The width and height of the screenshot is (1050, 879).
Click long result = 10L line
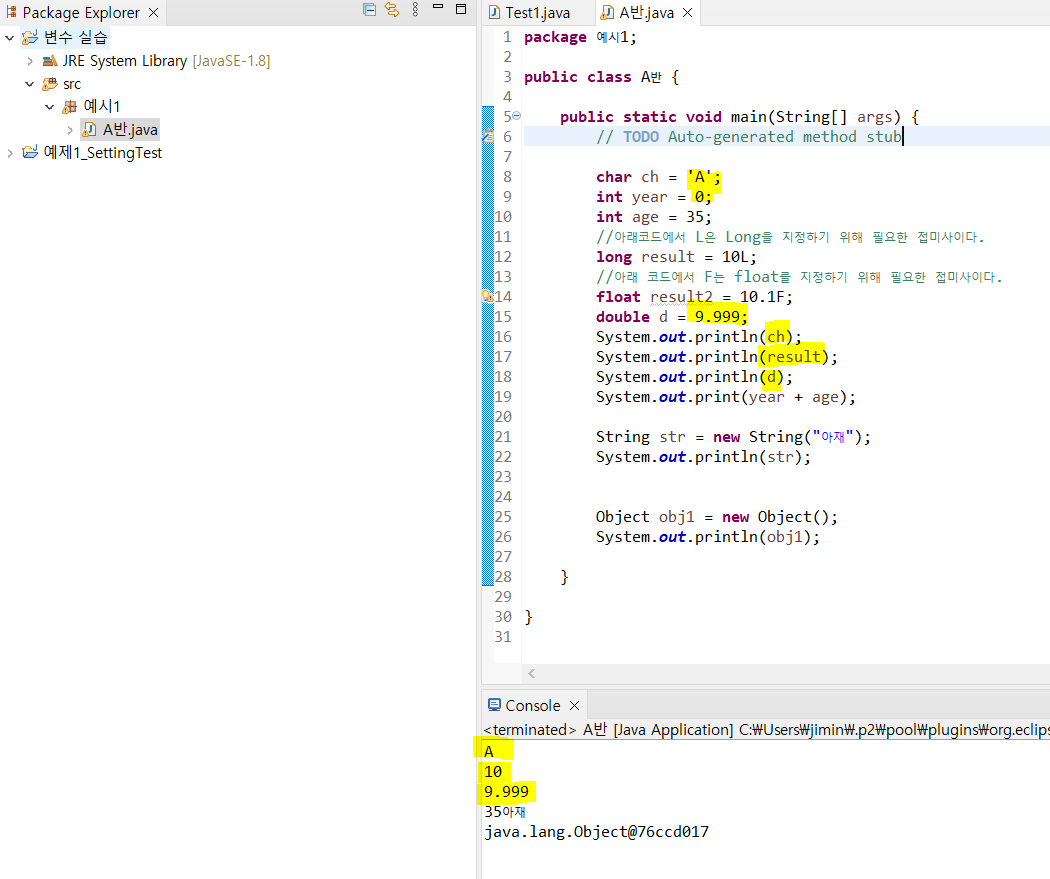click(x=676, y=257)
